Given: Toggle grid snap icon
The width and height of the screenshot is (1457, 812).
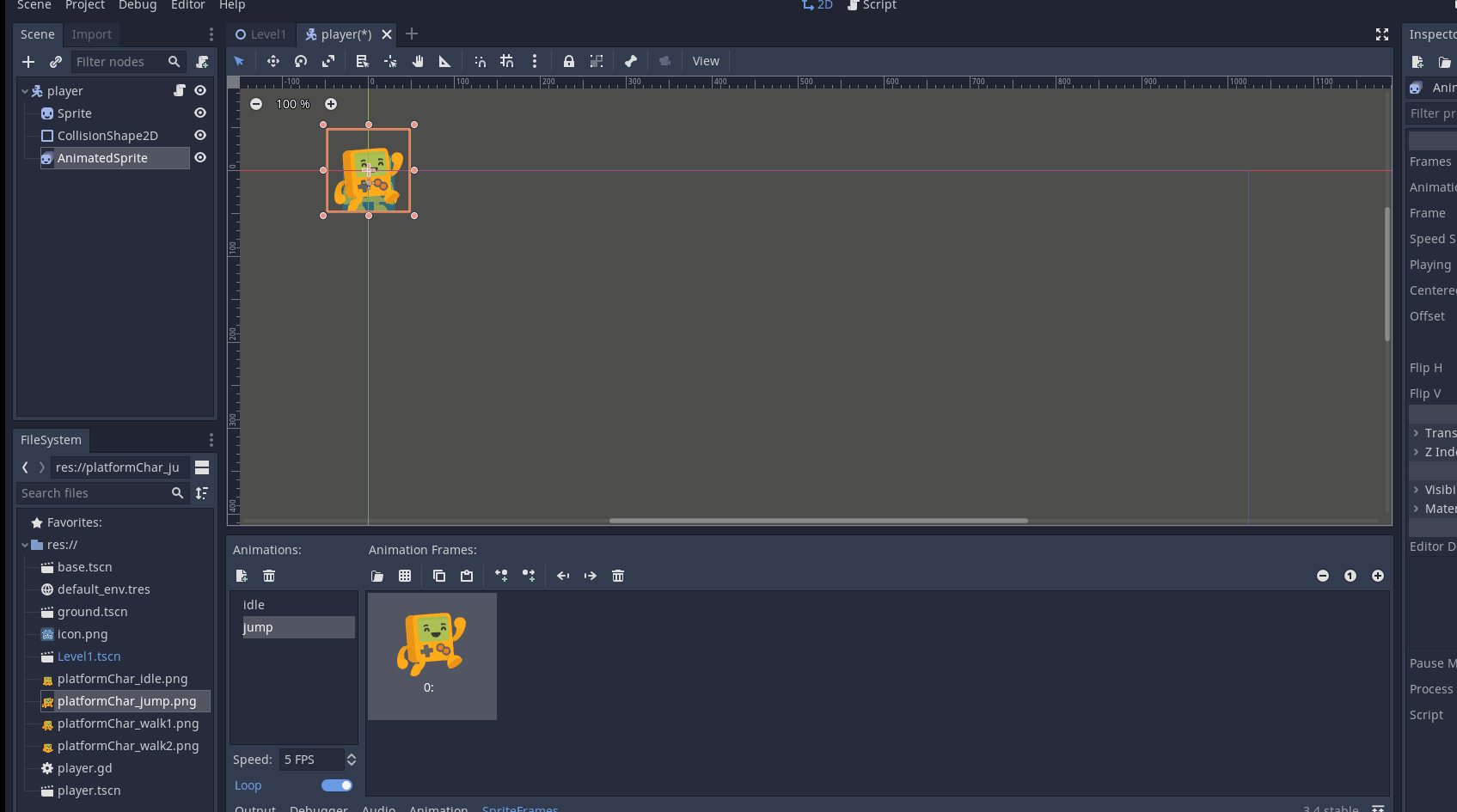Looking at the screenshot, I should pyautogui.click(x=507, y=61).
